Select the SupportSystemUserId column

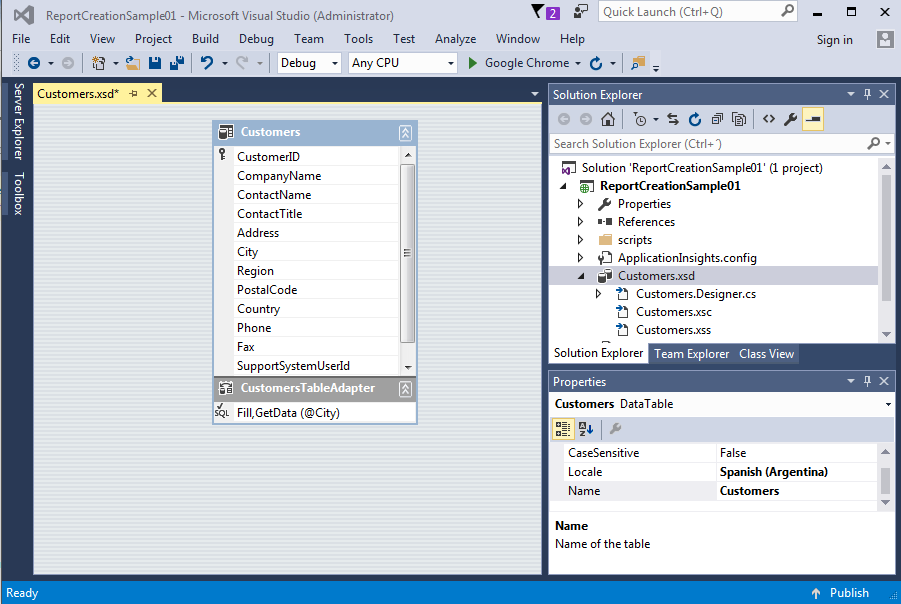(x=315, y=366)
